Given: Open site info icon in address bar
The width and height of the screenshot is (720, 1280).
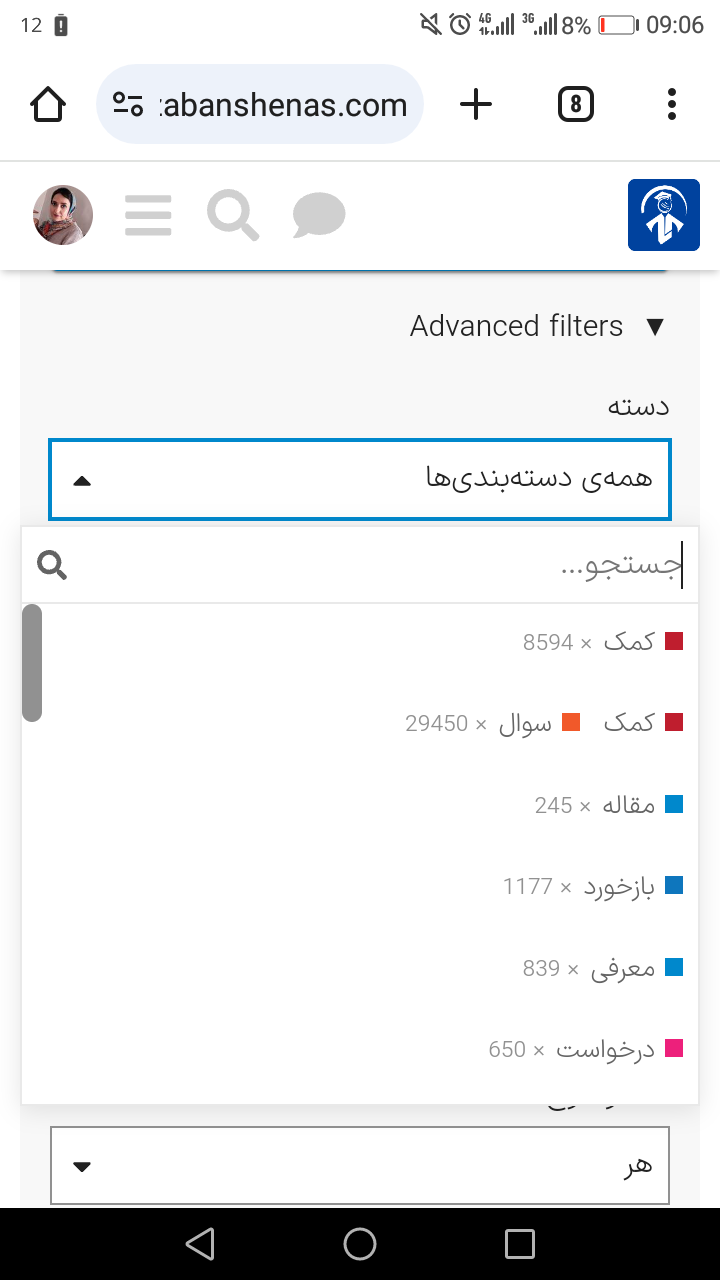Looking at the screenshot, I should (x=129, y=104).
